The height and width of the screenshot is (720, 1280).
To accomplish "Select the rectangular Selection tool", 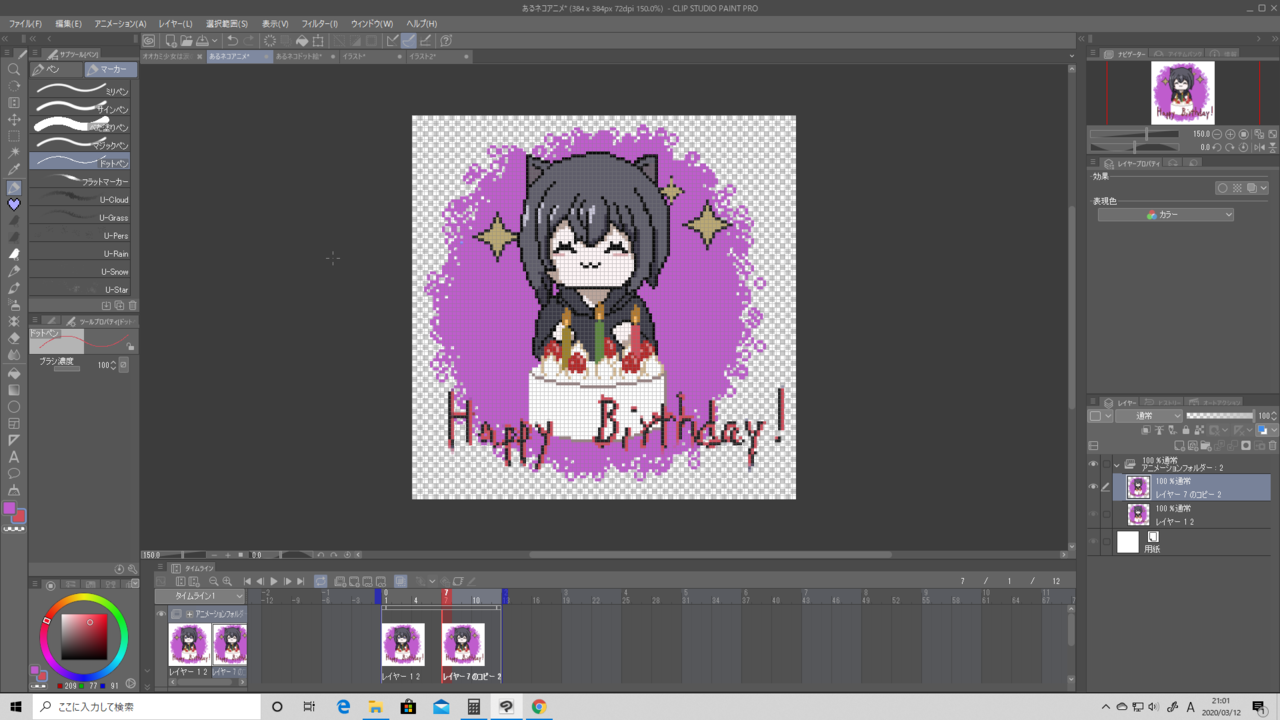I will (x=14, y=137).
